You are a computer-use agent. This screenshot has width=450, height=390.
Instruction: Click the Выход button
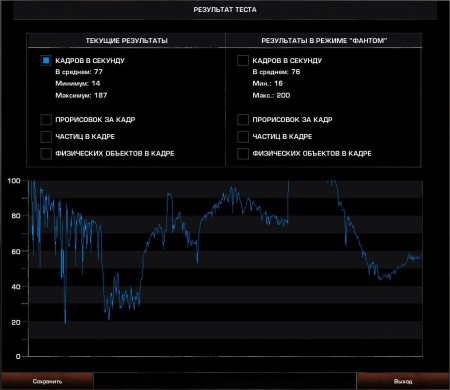point(403,381)
